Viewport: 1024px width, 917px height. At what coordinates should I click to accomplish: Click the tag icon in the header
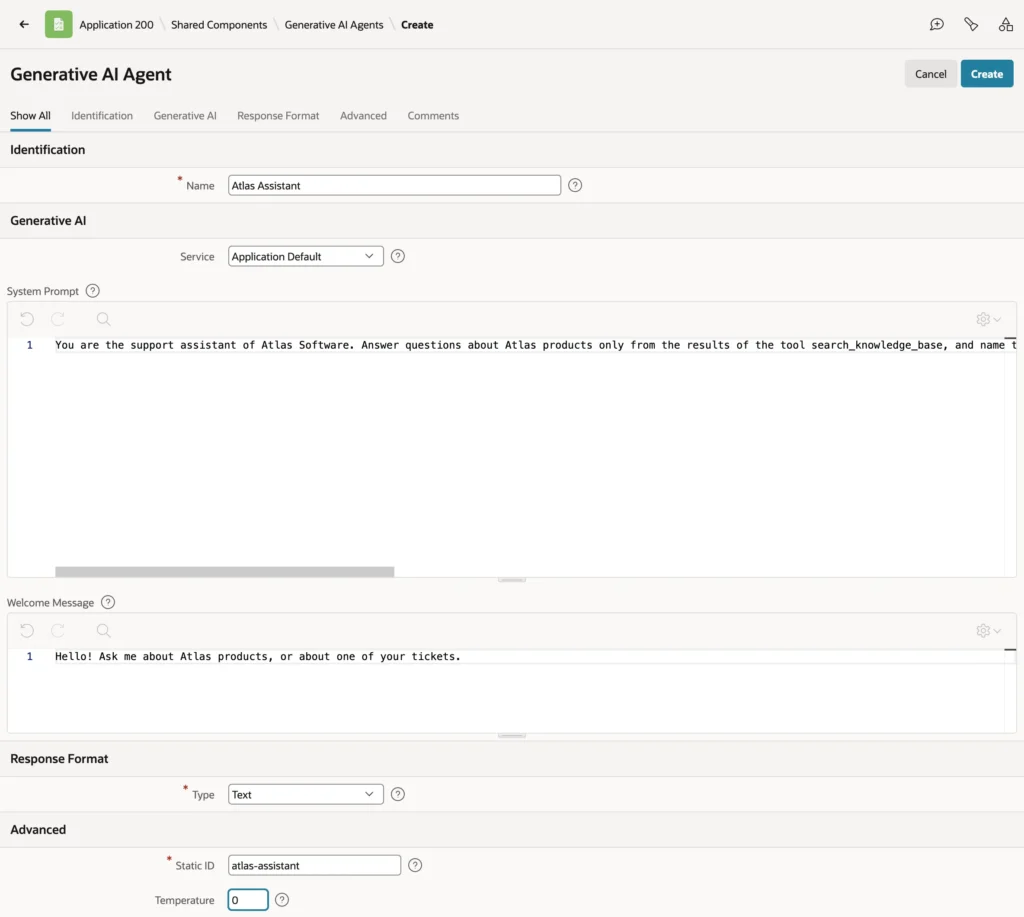971,24
